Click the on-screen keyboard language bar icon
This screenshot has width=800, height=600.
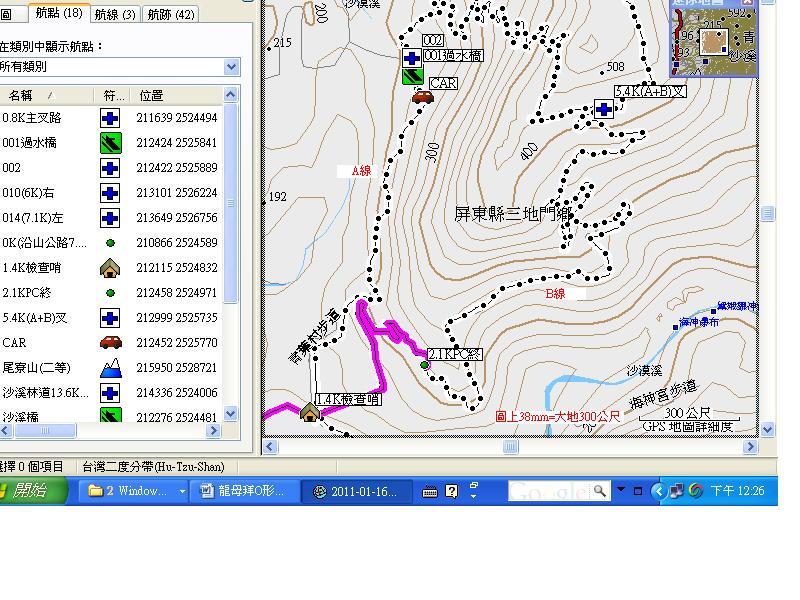coord(430,492)
